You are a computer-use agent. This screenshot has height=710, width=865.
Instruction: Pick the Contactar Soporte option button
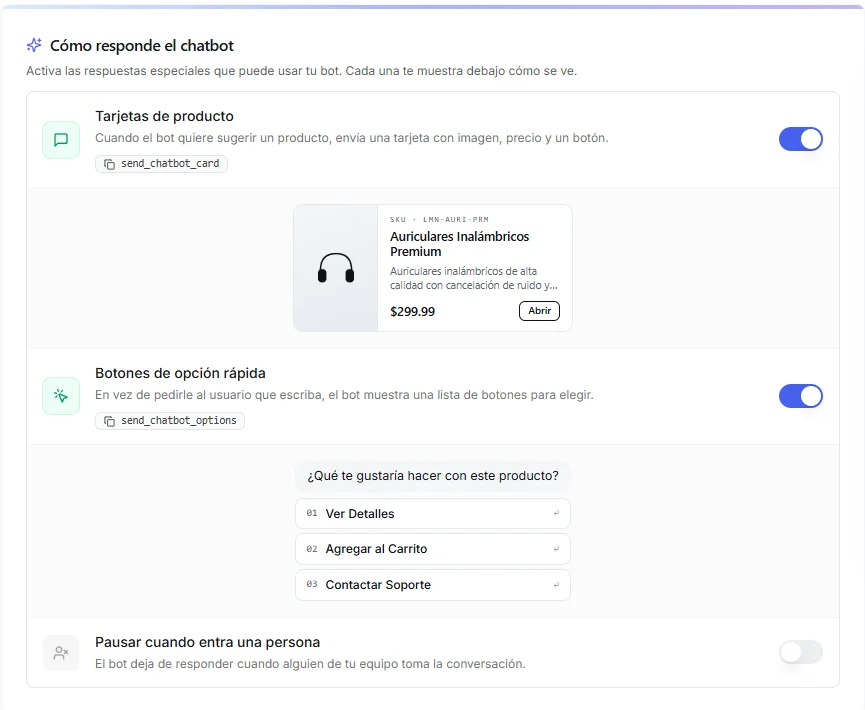click(x=432, y=585)
